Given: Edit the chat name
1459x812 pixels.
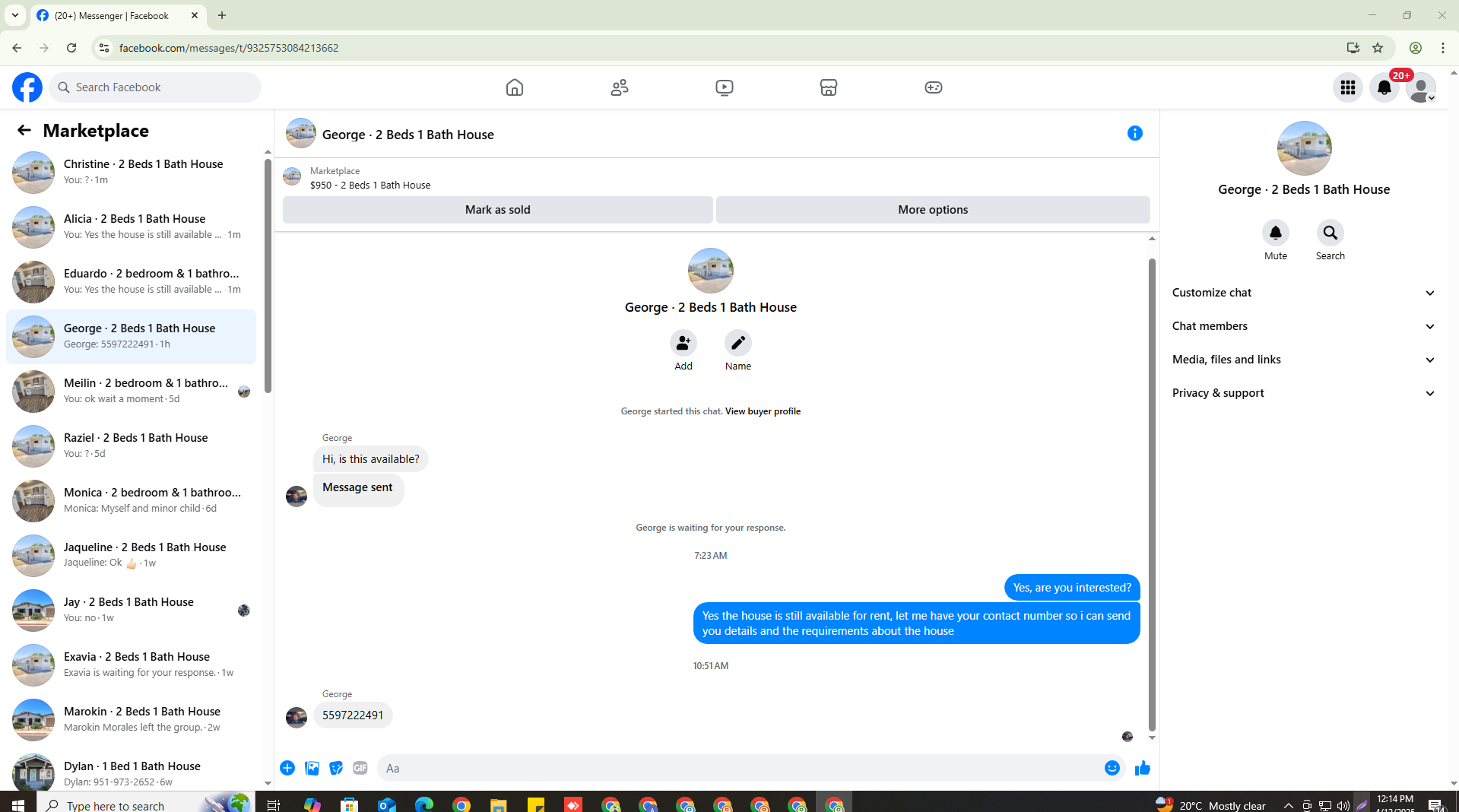Looking at the screenshot, I should pos(738,343).
